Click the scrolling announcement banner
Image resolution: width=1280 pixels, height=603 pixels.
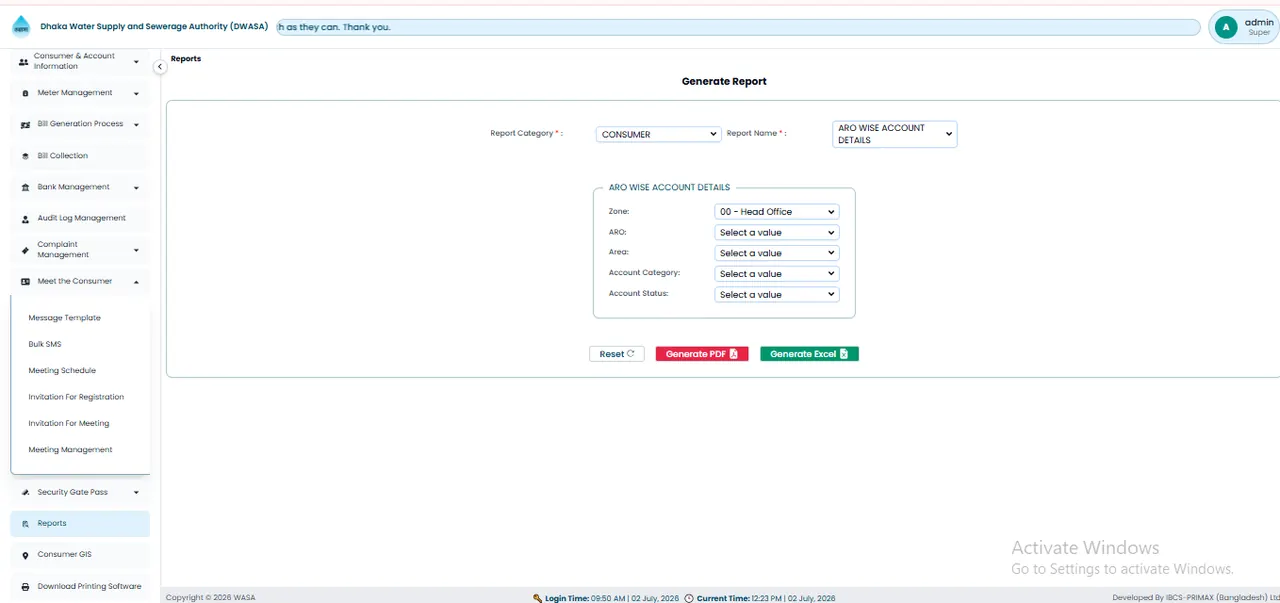click(x=738, y=27)
